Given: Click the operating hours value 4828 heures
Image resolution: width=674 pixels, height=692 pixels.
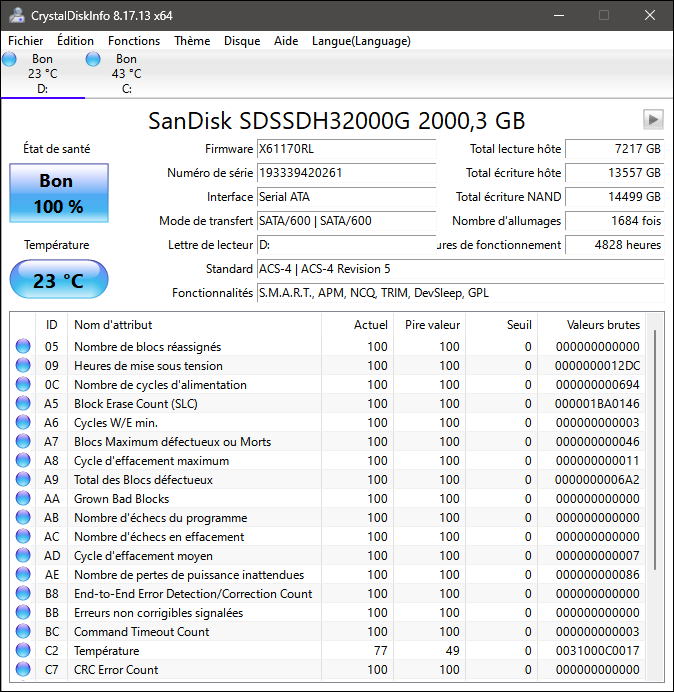Looking at the screenshot, I should [x=614, y=245].
